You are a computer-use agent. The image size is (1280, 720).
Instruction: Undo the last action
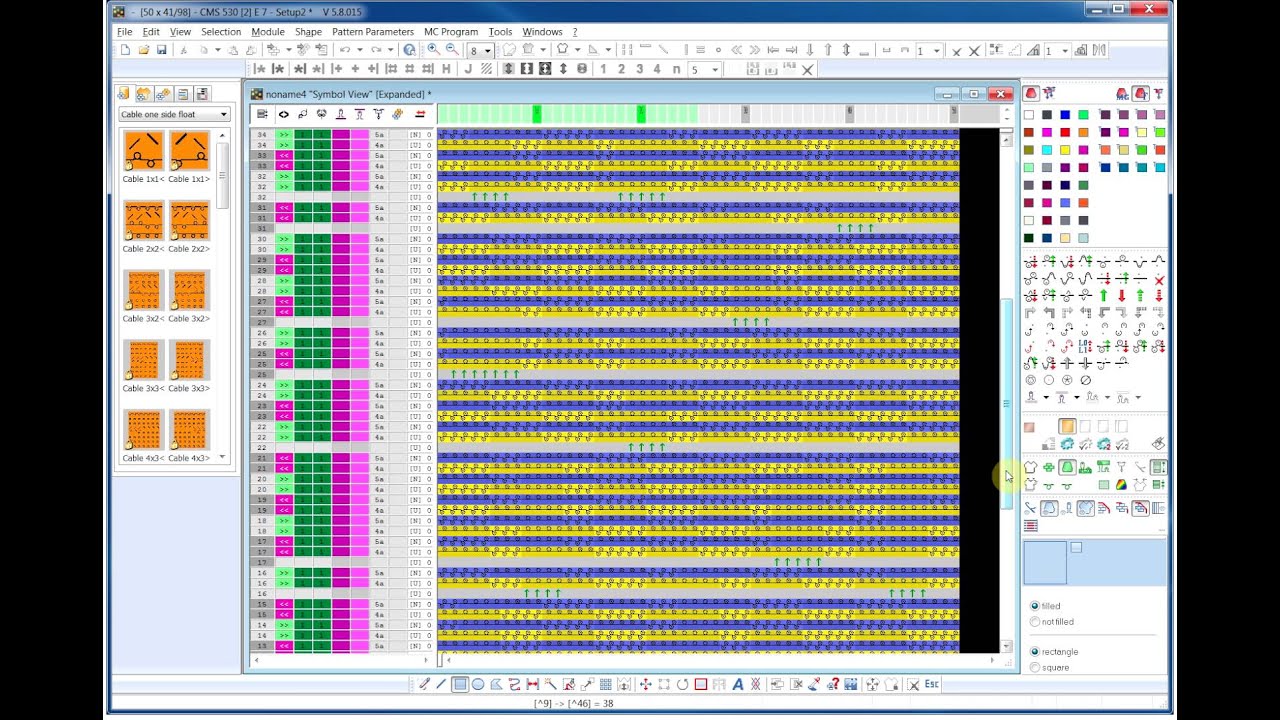click(344, 50)
